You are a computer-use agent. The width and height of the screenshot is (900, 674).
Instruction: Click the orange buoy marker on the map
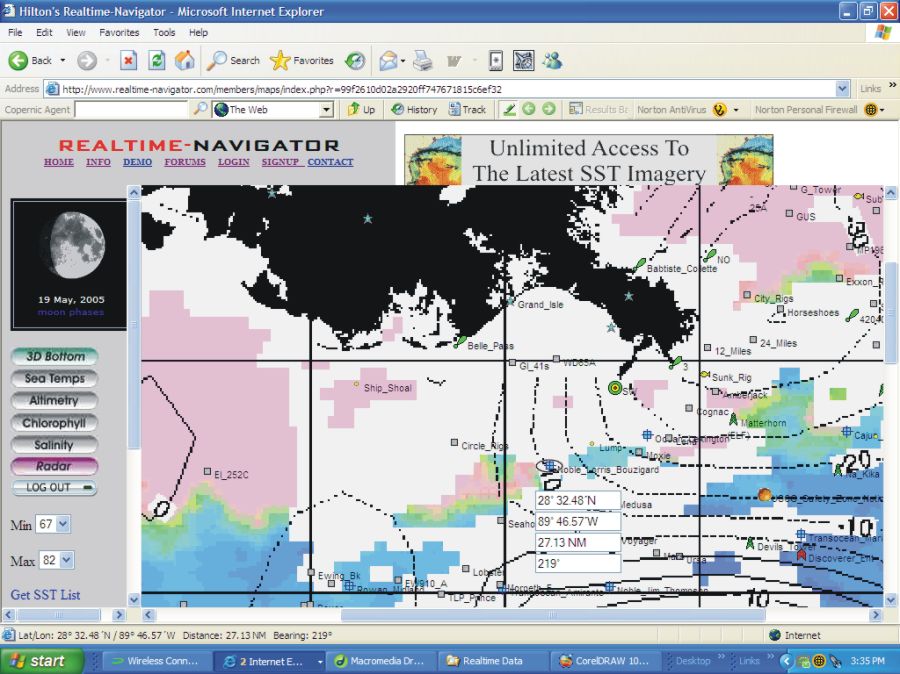pos(764,494)
